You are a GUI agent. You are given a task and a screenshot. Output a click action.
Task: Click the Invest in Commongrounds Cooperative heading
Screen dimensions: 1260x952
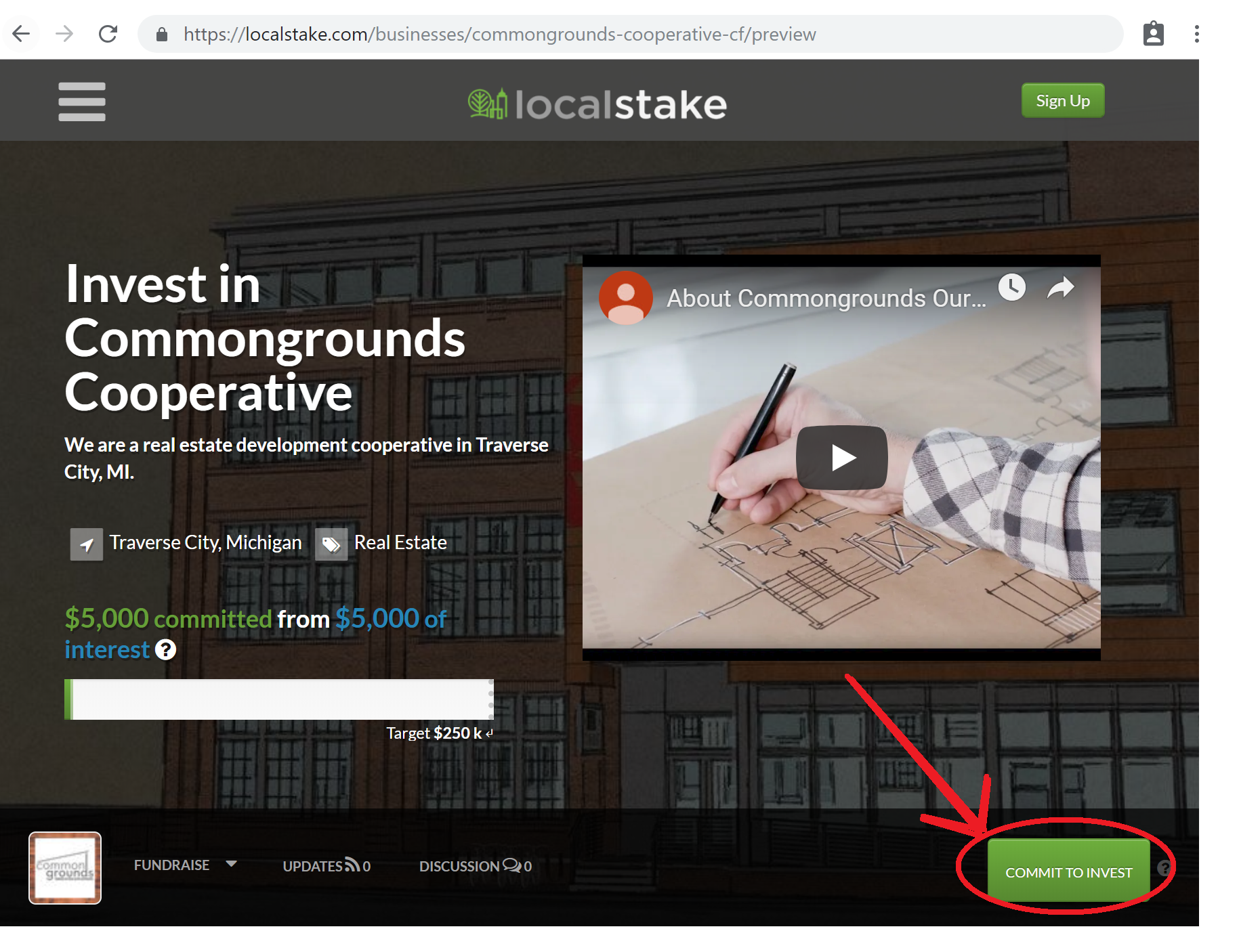point(265,337)
